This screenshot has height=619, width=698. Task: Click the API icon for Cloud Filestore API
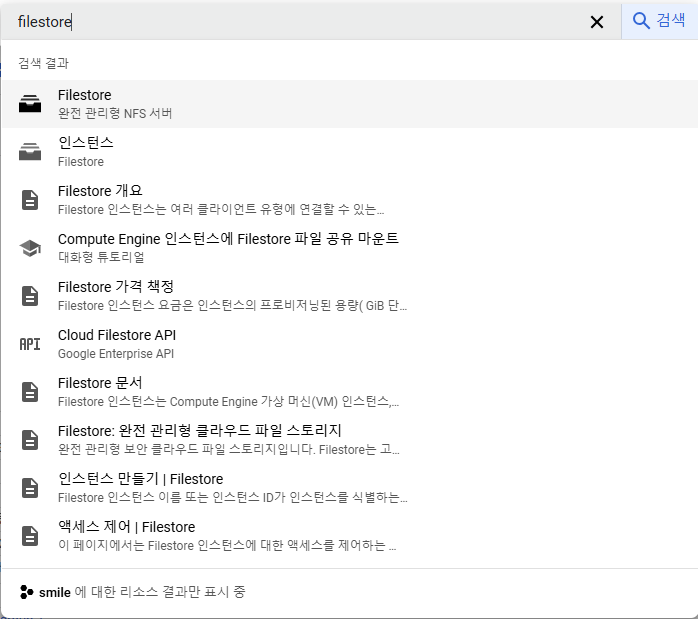pyautogui.click(x=30, y=344)
